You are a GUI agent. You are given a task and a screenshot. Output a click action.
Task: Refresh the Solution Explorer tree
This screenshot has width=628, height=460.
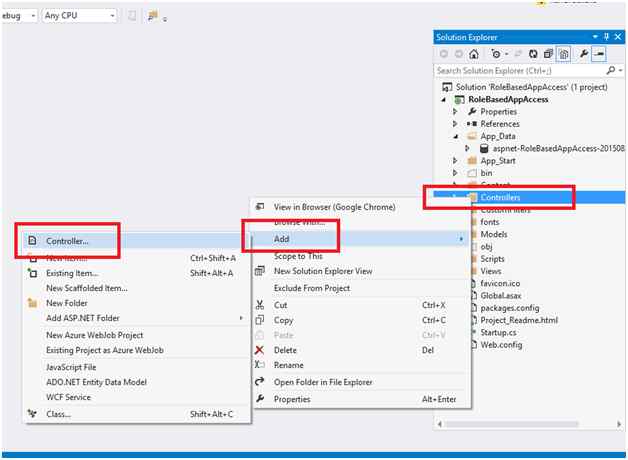[x=533, y=54]
